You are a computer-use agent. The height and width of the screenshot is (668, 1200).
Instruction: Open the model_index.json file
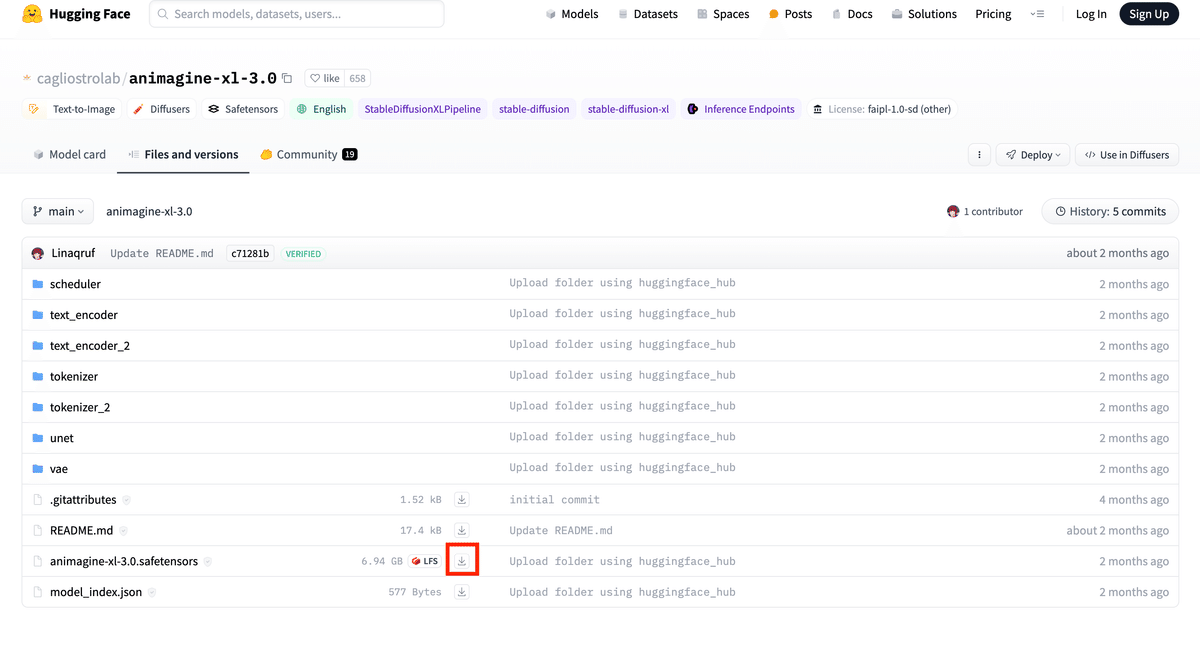tap(96, 593)
